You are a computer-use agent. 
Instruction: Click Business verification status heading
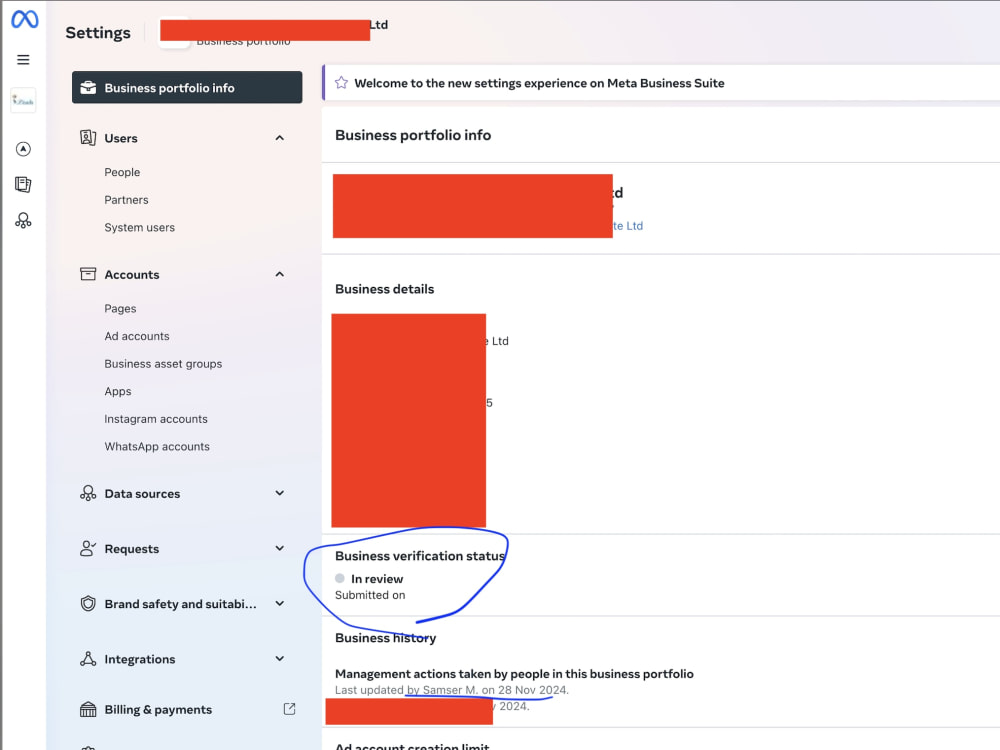point(420,556)
